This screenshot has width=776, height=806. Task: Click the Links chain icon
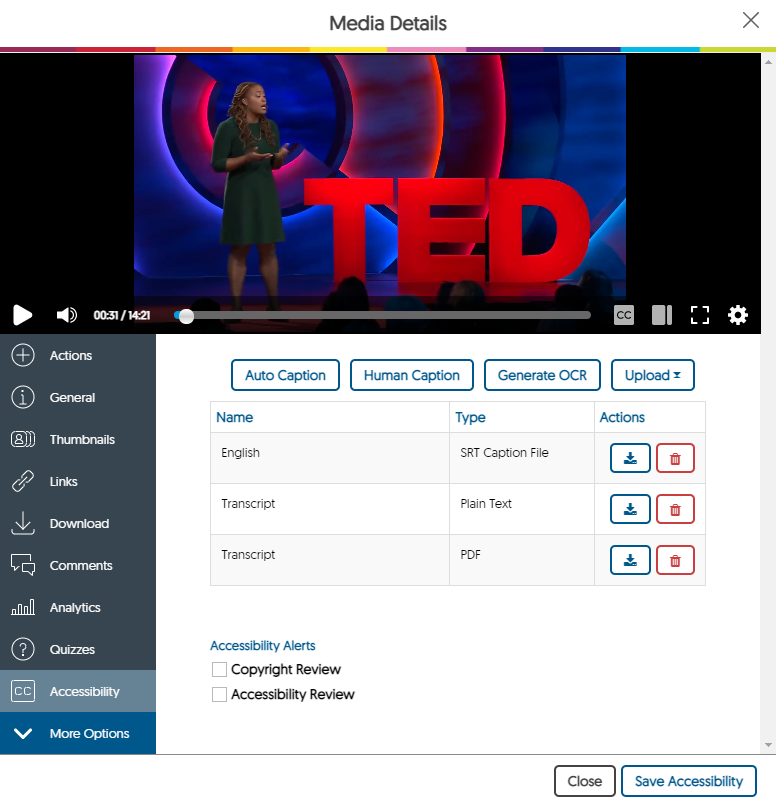click(23, 482)
